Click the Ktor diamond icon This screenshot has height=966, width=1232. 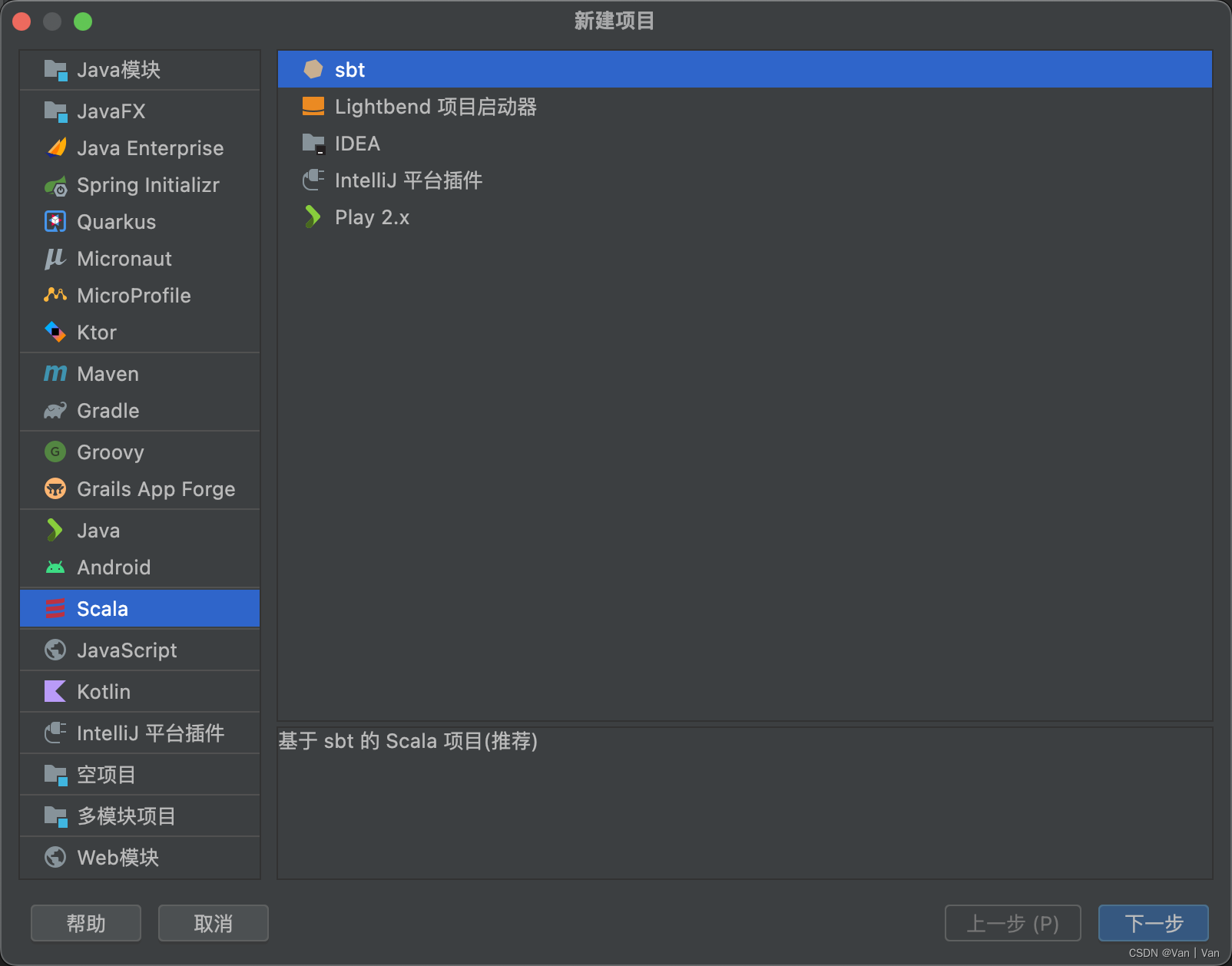(55, 332)
